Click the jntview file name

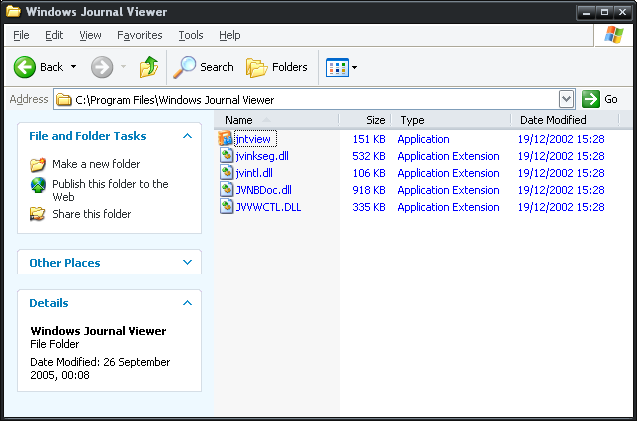coord(253,139)
